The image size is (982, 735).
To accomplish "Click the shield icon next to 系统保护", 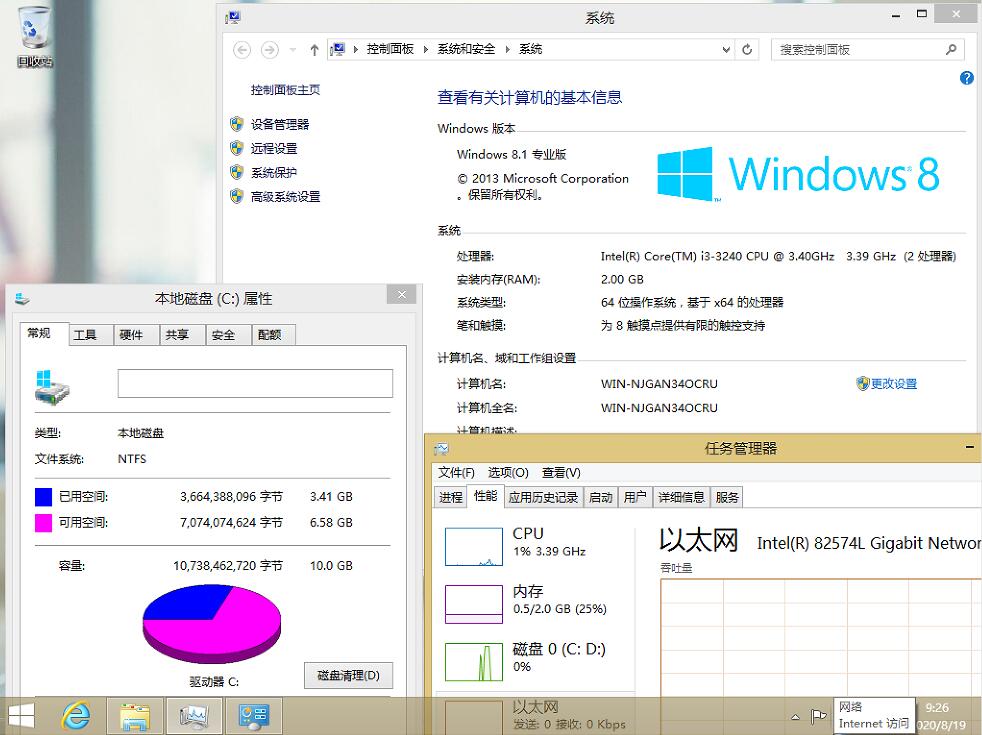I will [x=237, y=172].
